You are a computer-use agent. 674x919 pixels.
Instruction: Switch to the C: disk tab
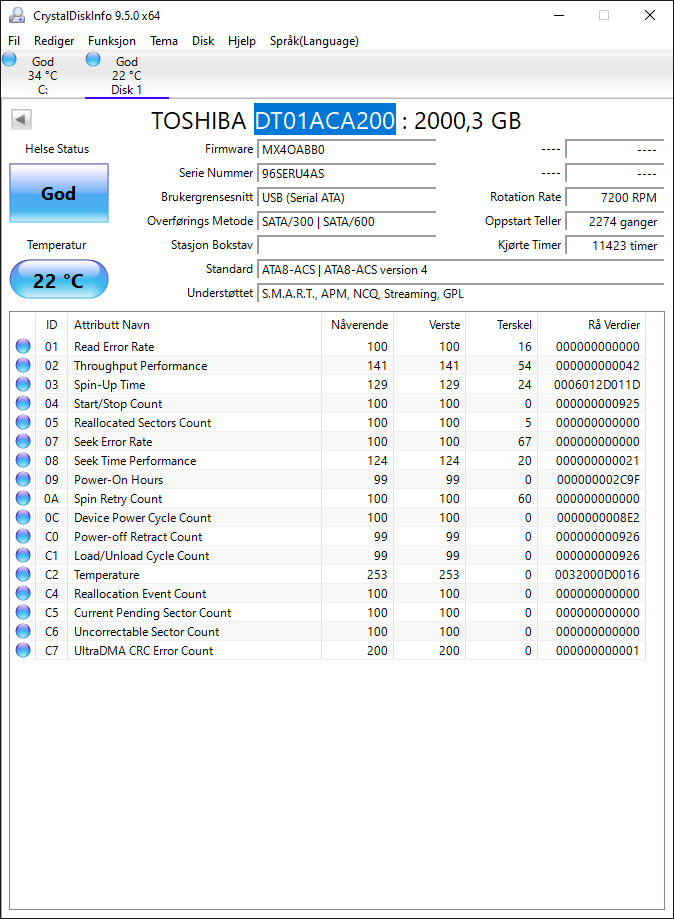pyautogui.click(x=43, y=75)
